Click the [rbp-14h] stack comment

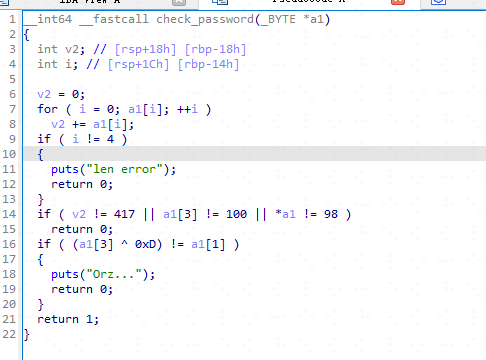click(208, 64)
